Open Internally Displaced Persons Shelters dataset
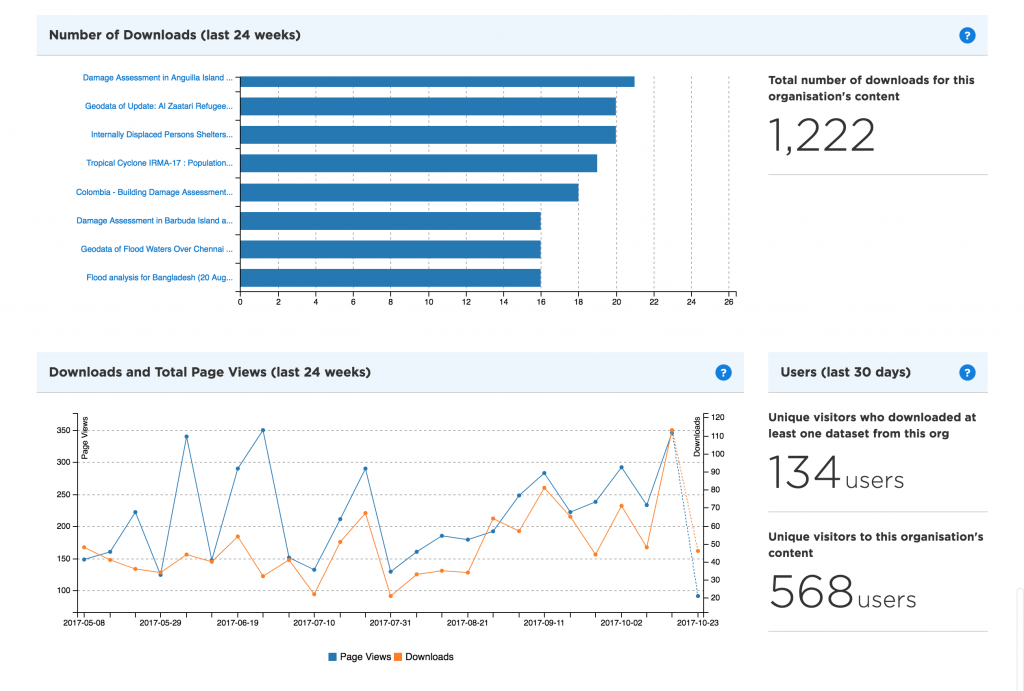Screen dimensions: 1024x691 click(161, 134)
